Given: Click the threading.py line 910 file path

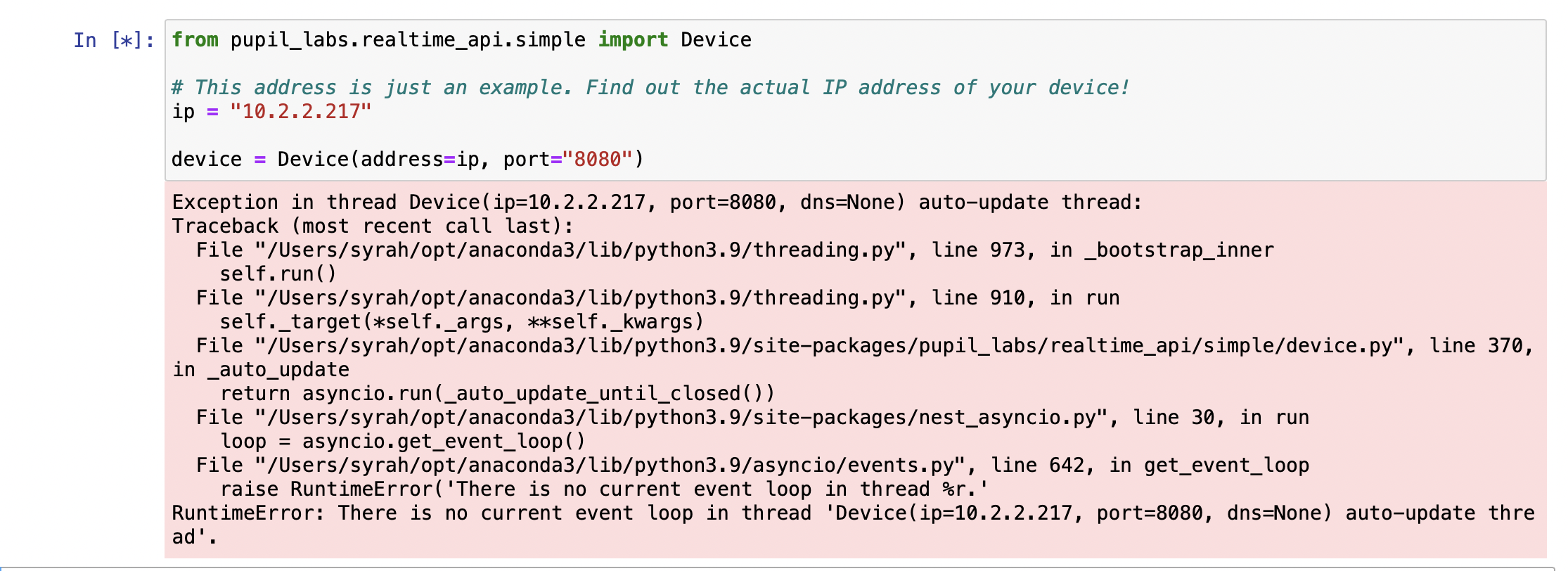Looking at the screenshot, I should [x=580, y=298].
